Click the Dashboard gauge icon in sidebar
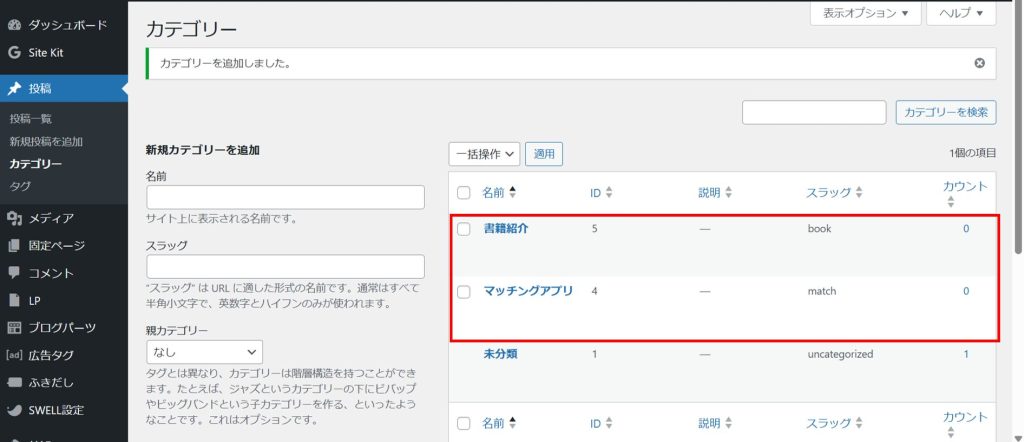1024x442 pixels. 14,24
